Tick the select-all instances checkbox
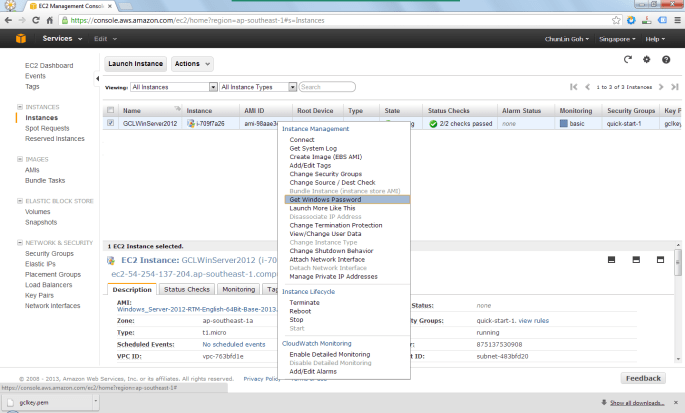685x413 pixels. (111, 110)
